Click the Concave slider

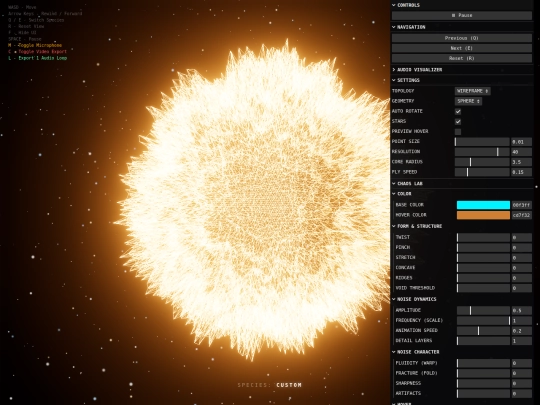[483, 268]
